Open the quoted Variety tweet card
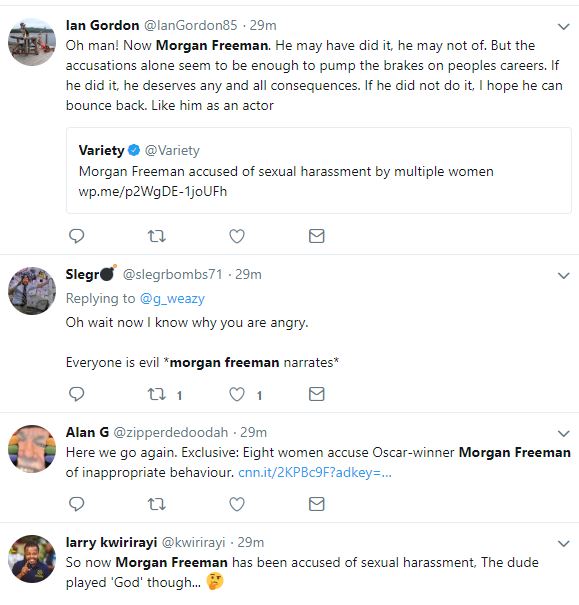 pos(319,171)
